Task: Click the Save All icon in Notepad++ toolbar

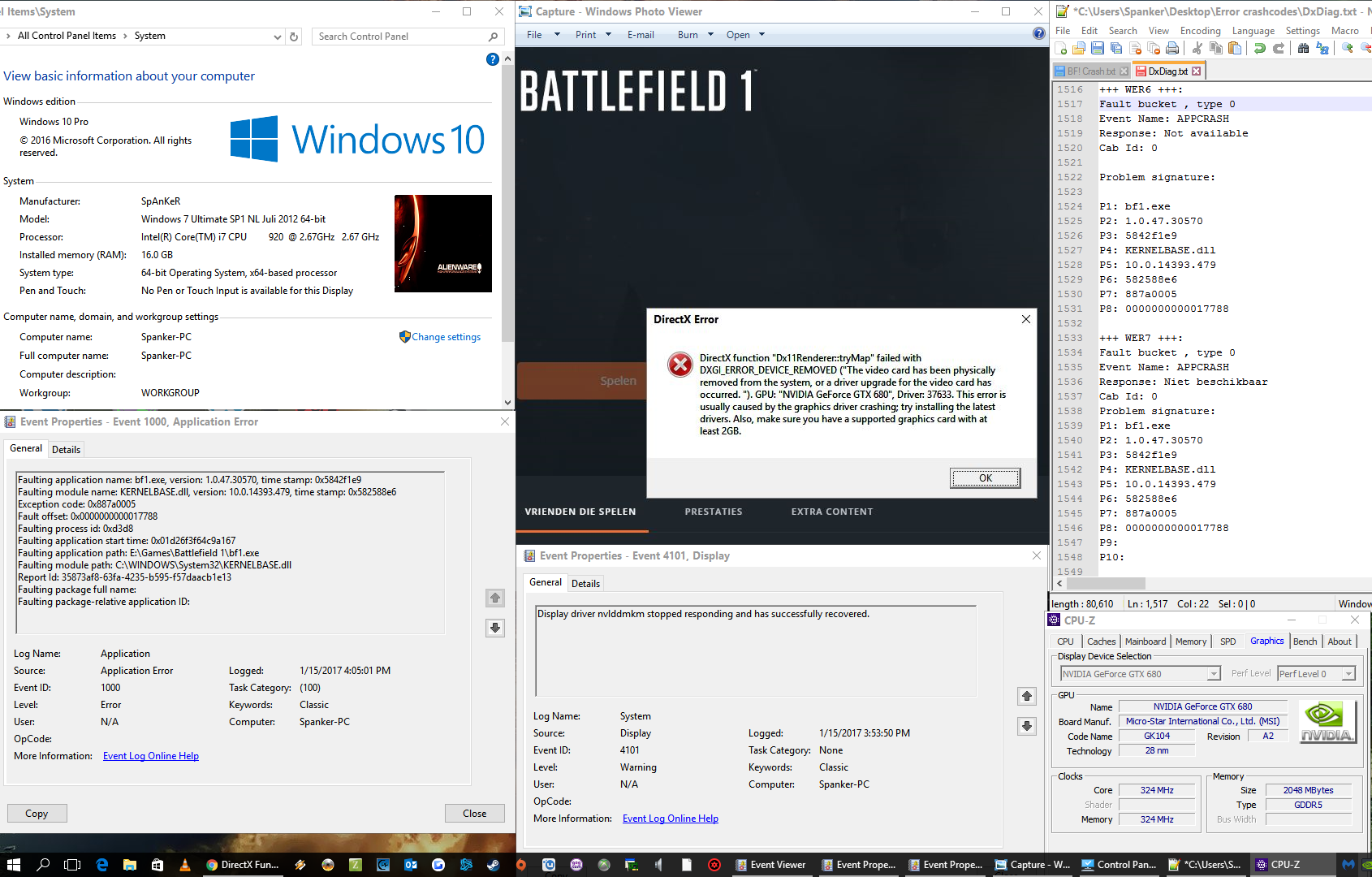Action: [1116, 49]
